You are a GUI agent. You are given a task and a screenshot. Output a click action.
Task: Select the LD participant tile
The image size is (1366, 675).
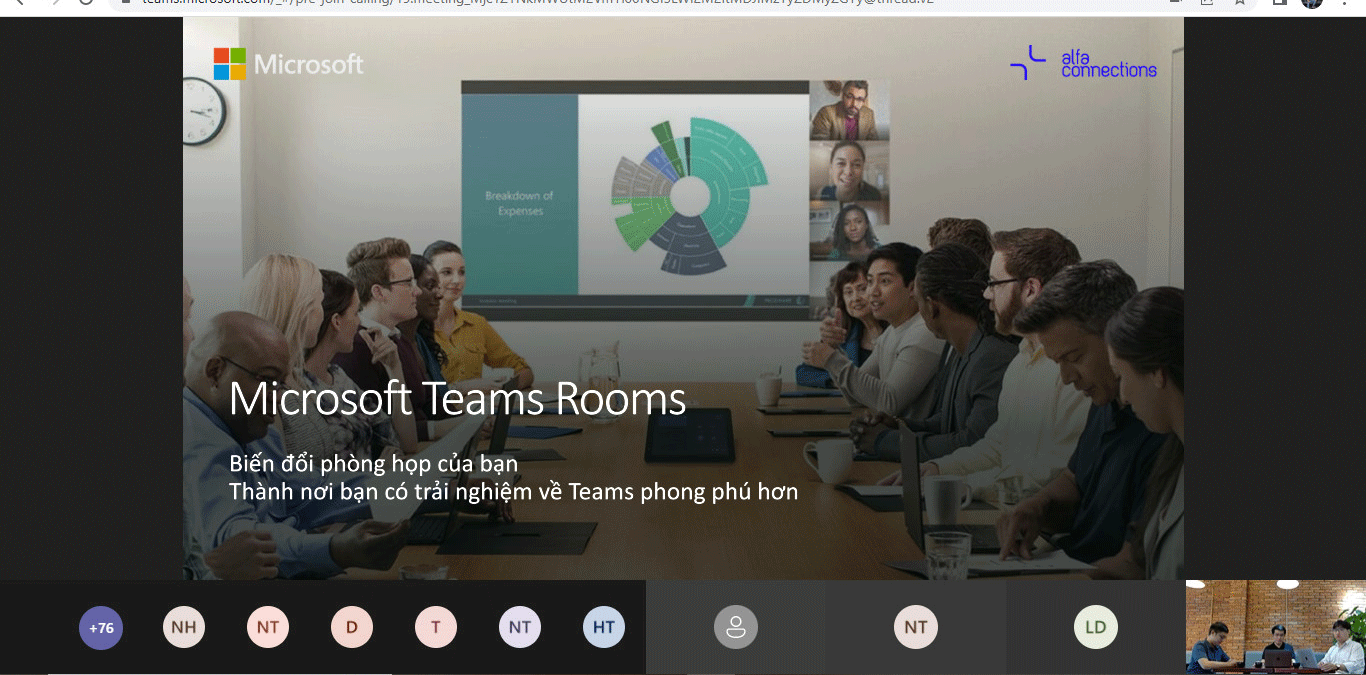[1096, 628]
